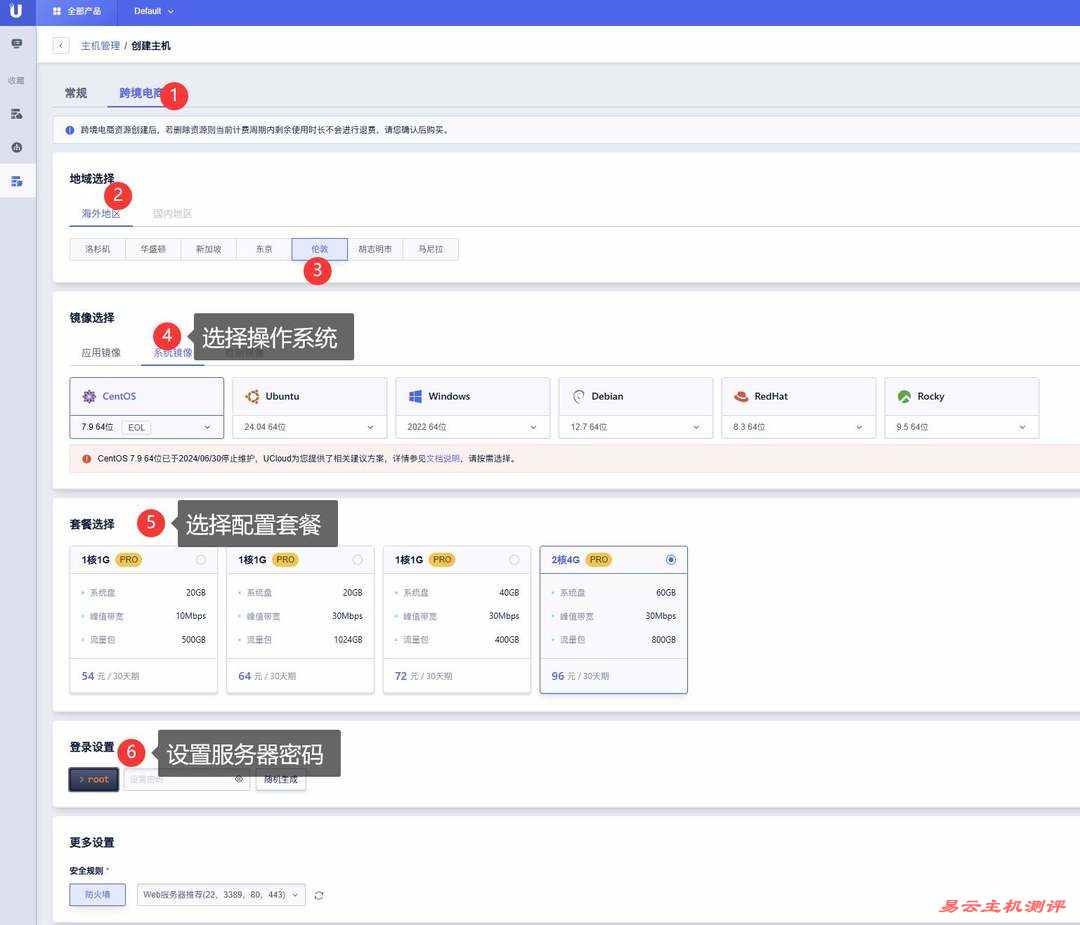Viewport: 1080px width, 925px height.
Task: Open the 文档说明 link
Action: pos(443,459)
